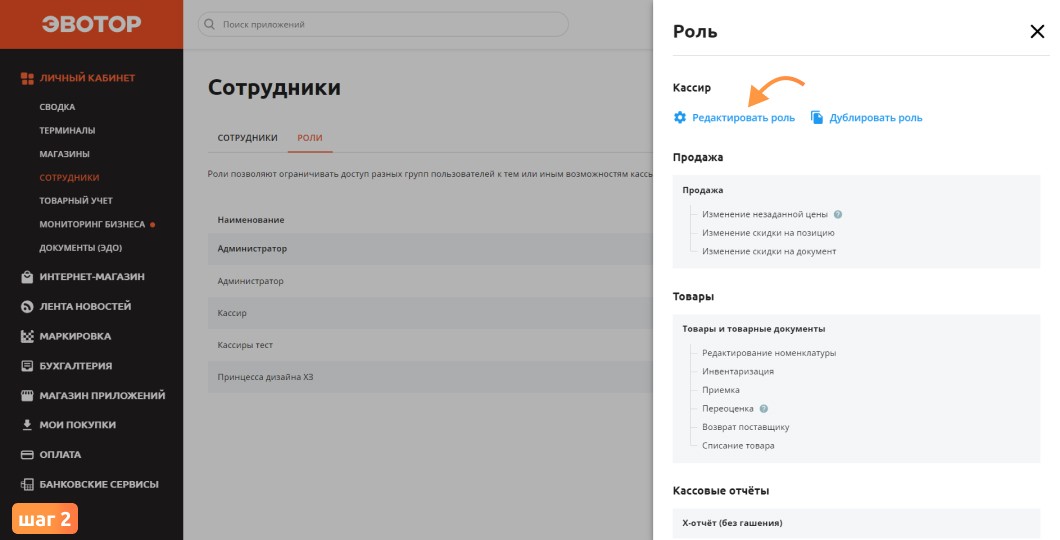Click the Магазин приложений store icon
The width and height of the screenshot is (1060, 540).
pyautogui.click(x=27, y=395)
